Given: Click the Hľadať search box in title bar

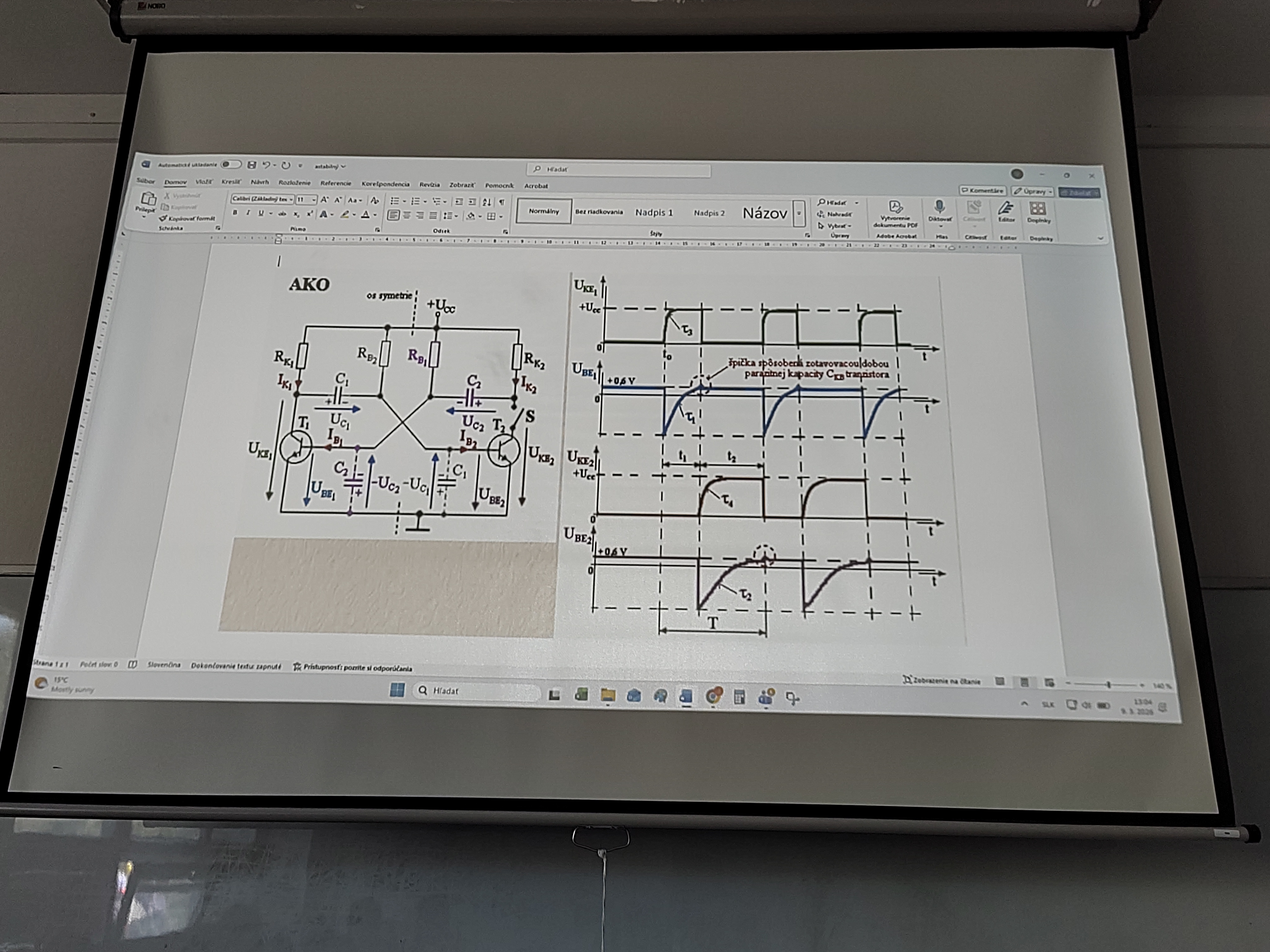Looking at the screenshot, I should click(618, 170).
